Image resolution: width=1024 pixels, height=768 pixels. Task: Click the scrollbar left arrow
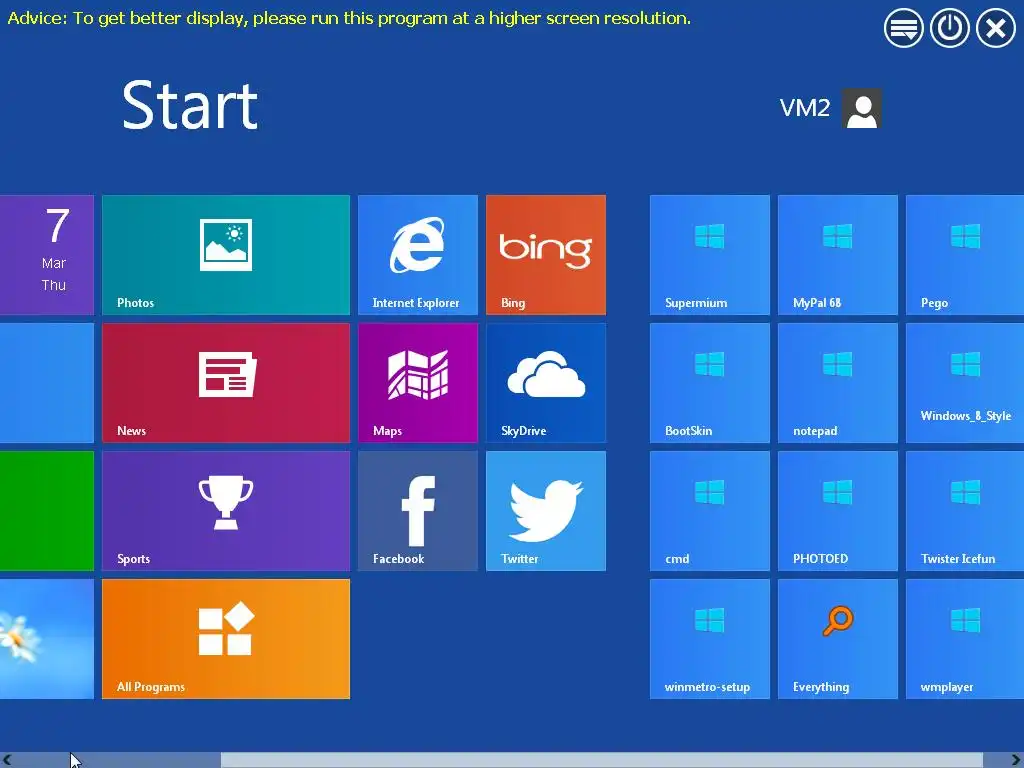(7, 760)
